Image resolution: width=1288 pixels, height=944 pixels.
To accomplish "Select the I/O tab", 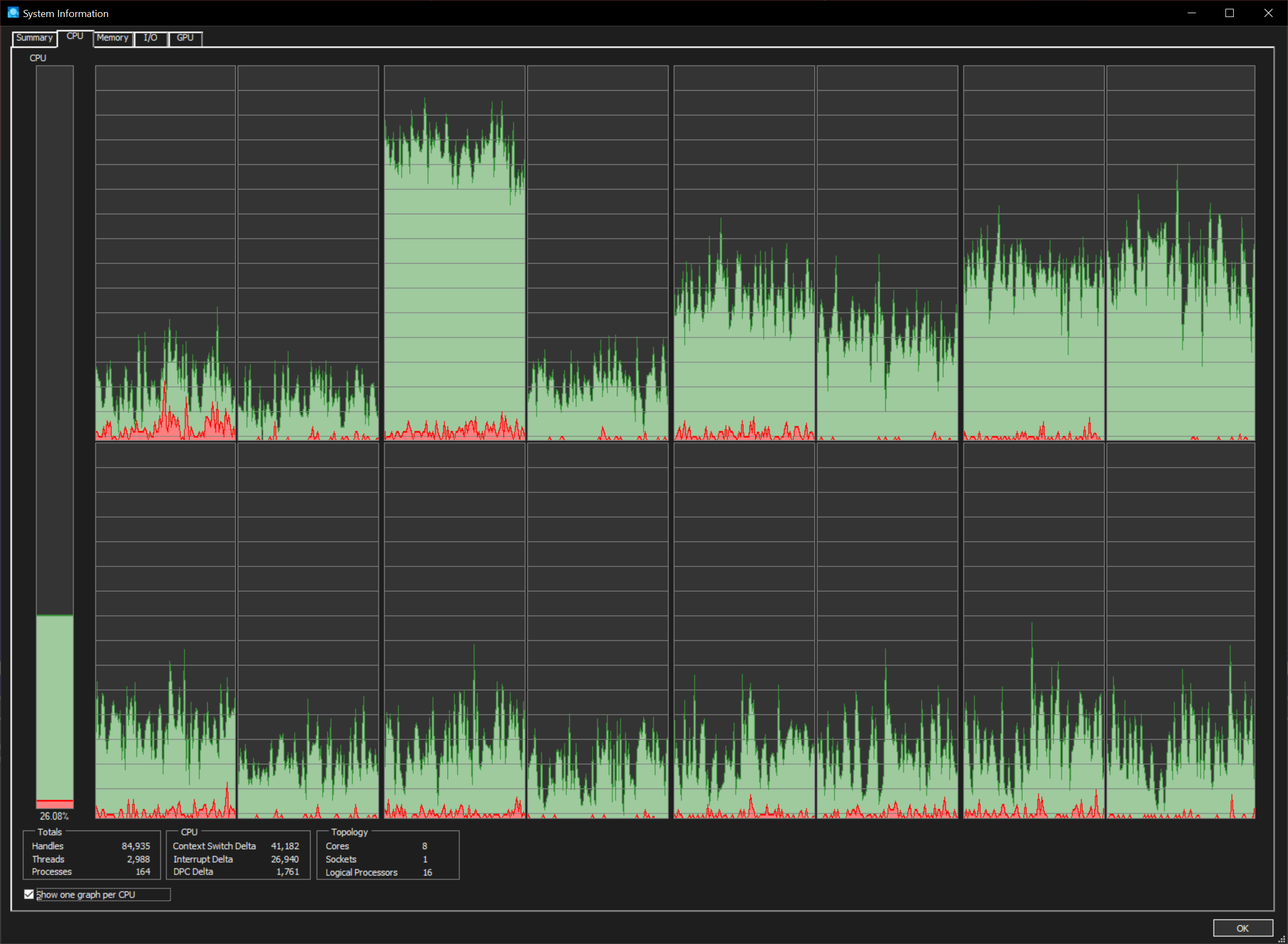I will 150,38.
